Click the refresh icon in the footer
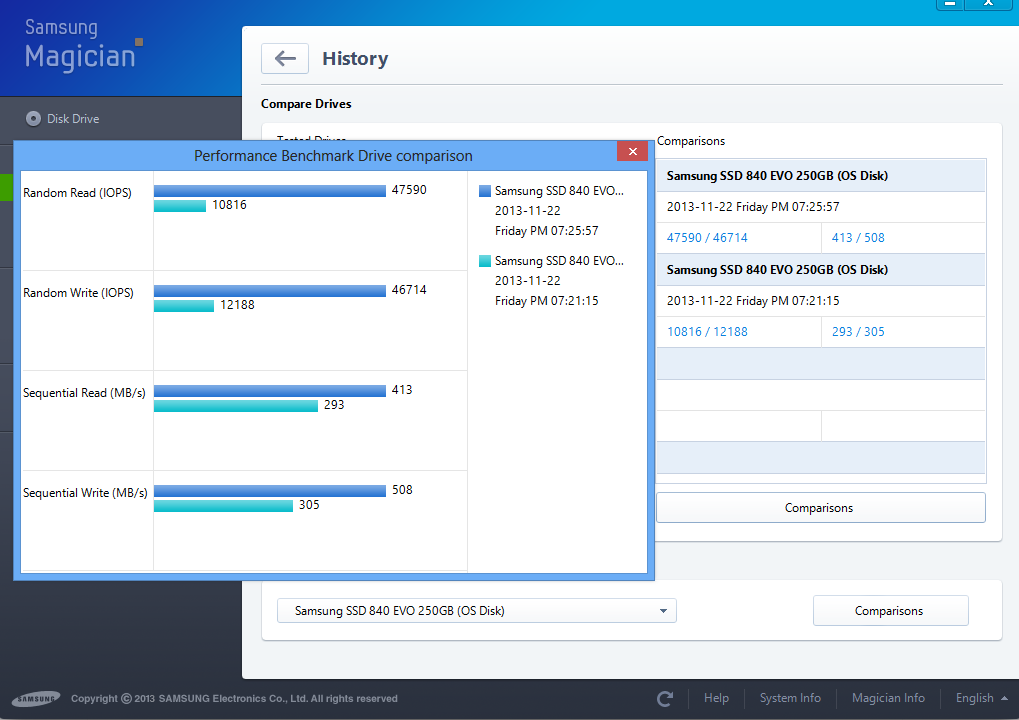The height and width of the screenshot is (720, 1019). 665,699
